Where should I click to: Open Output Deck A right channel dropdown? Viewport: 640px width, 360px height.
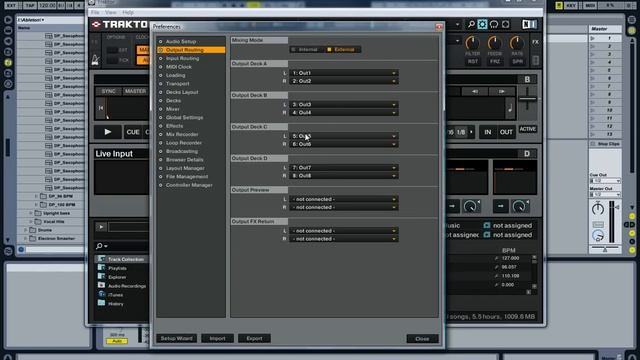click(x=344, y=81)
